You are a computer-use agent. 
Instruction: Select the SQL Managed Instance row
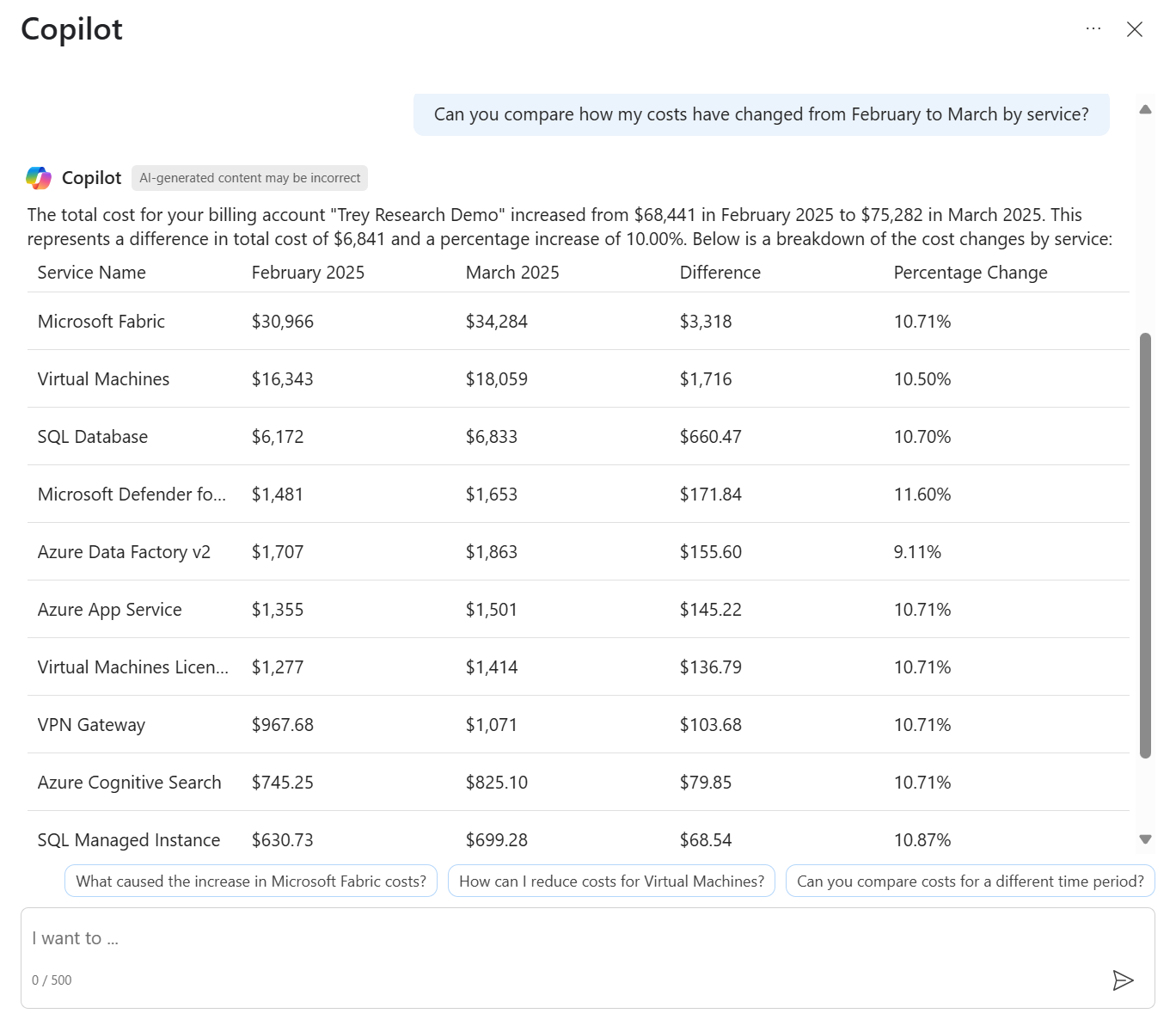578,840
